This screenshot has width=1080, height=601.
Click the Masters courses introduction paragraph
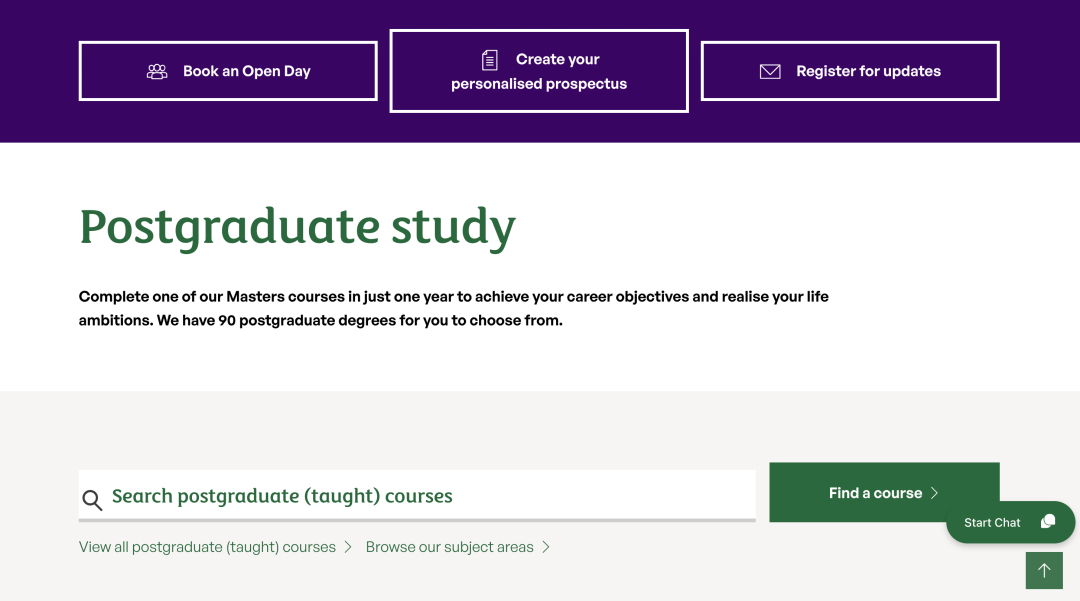pos(453,308)
